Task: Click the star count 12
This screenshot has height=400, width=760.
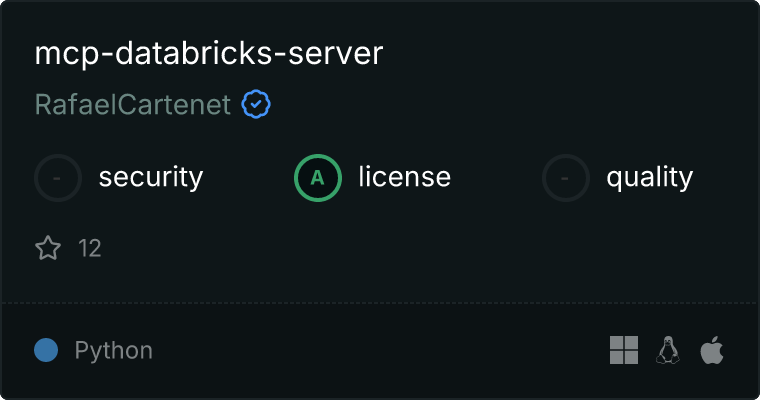Action: tap(90, 248)
